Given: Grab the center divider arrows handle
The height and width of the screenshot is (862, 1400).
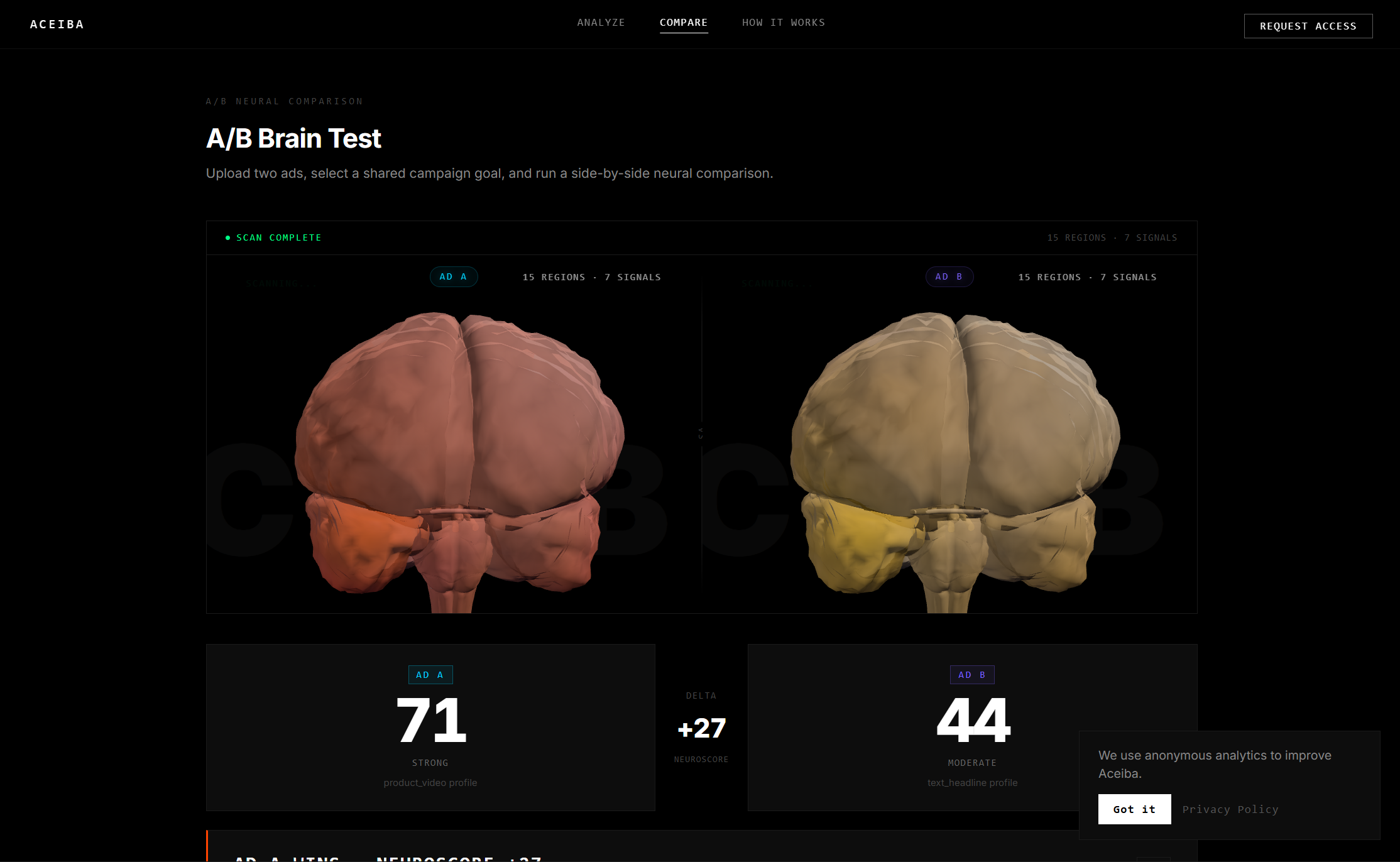Looking at the screenshot, I should coord(701,433).
